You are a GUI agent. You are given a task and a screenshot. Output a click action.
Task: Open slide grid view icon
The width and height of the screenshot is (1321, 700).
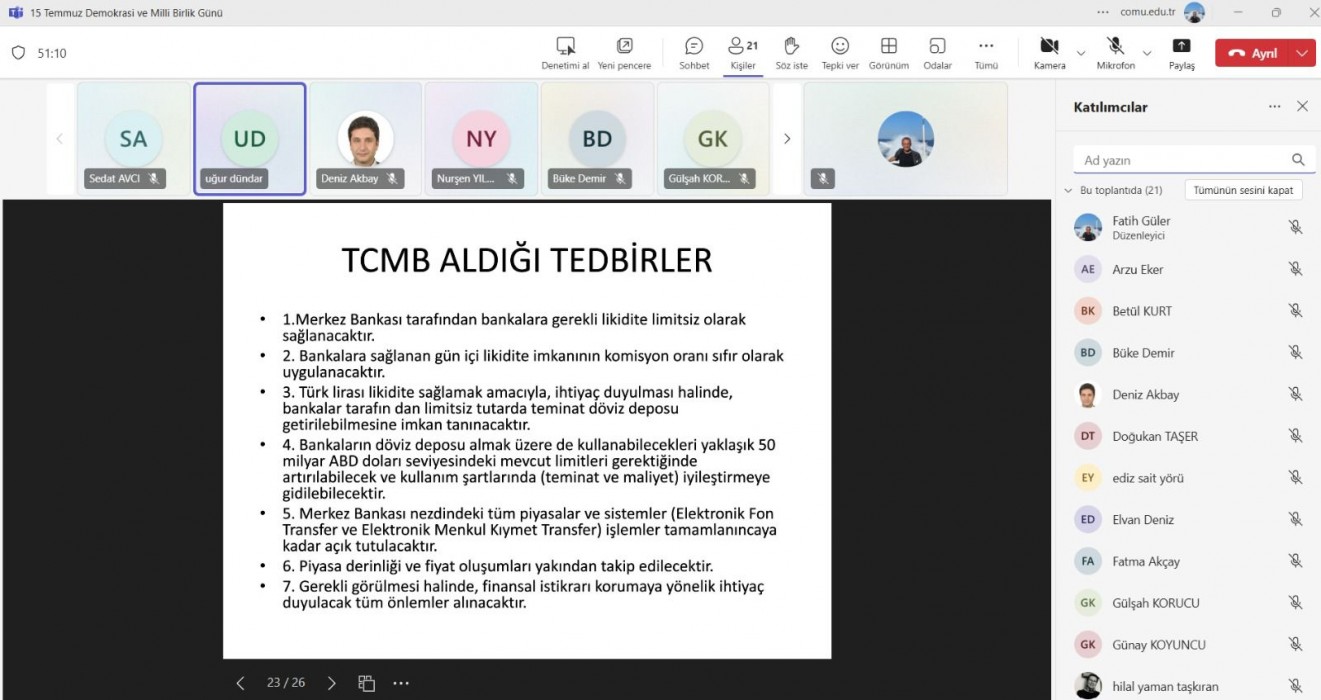click(366, 683)
